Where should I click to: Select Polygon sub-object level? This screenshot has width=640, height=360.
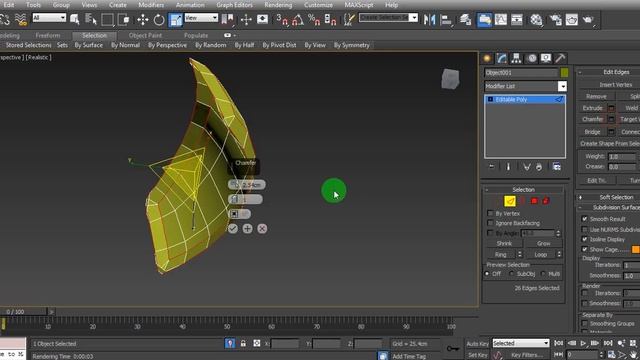(x=534, y=201)
